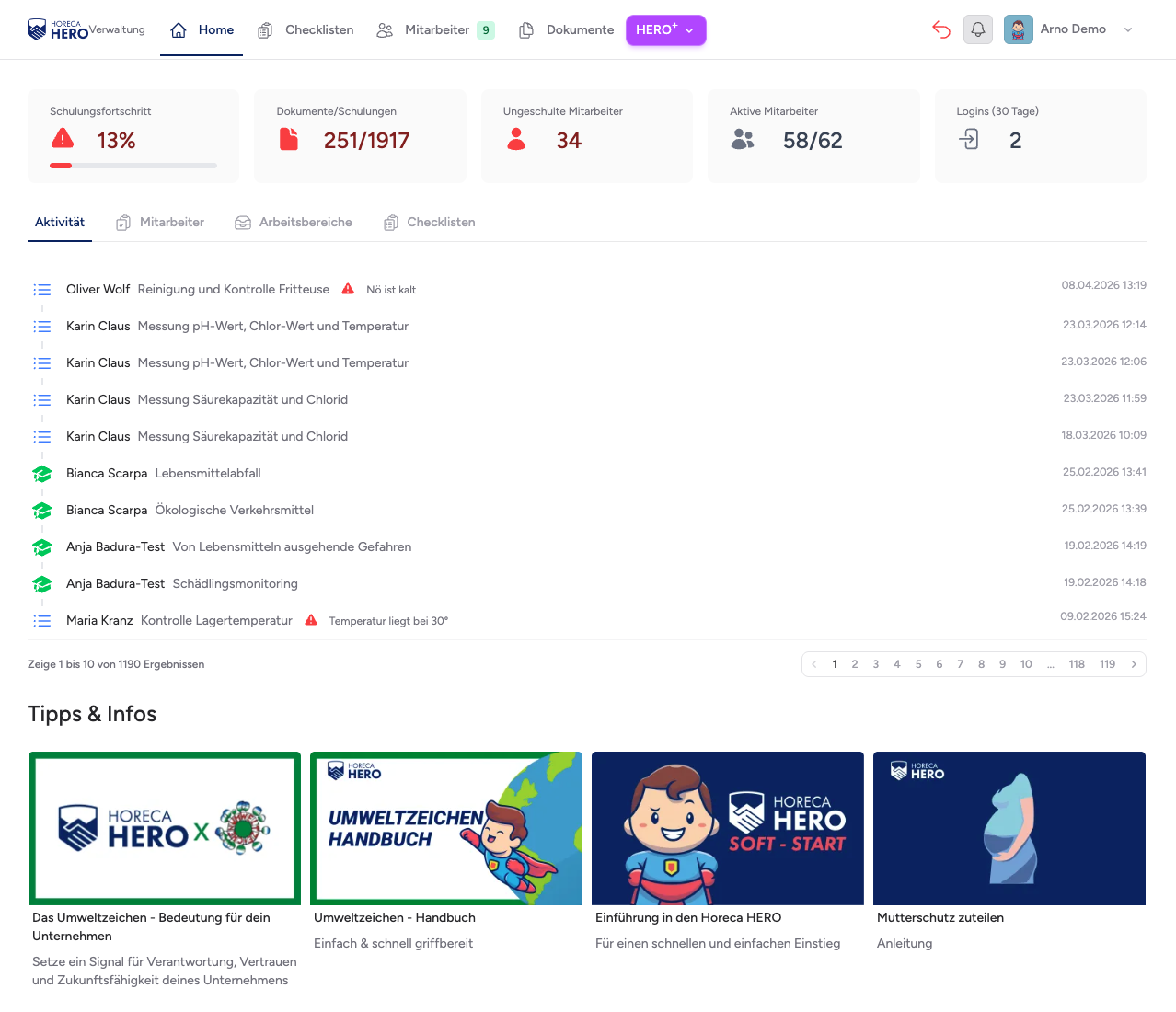Click the login icon in Logins card
Screen dimensions: 1176x1012
tap(969, 139)
